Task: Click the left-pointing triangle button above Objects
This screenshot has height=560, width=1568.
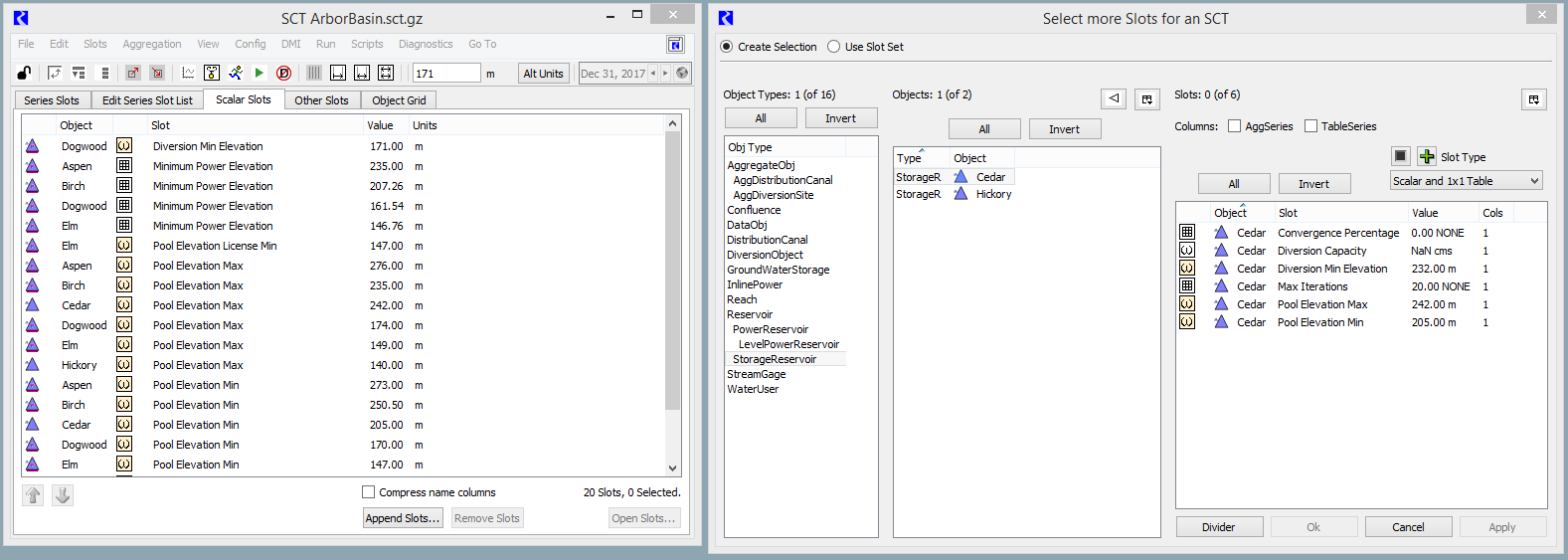Action: pyautogui.click(x=1114, y=98)
